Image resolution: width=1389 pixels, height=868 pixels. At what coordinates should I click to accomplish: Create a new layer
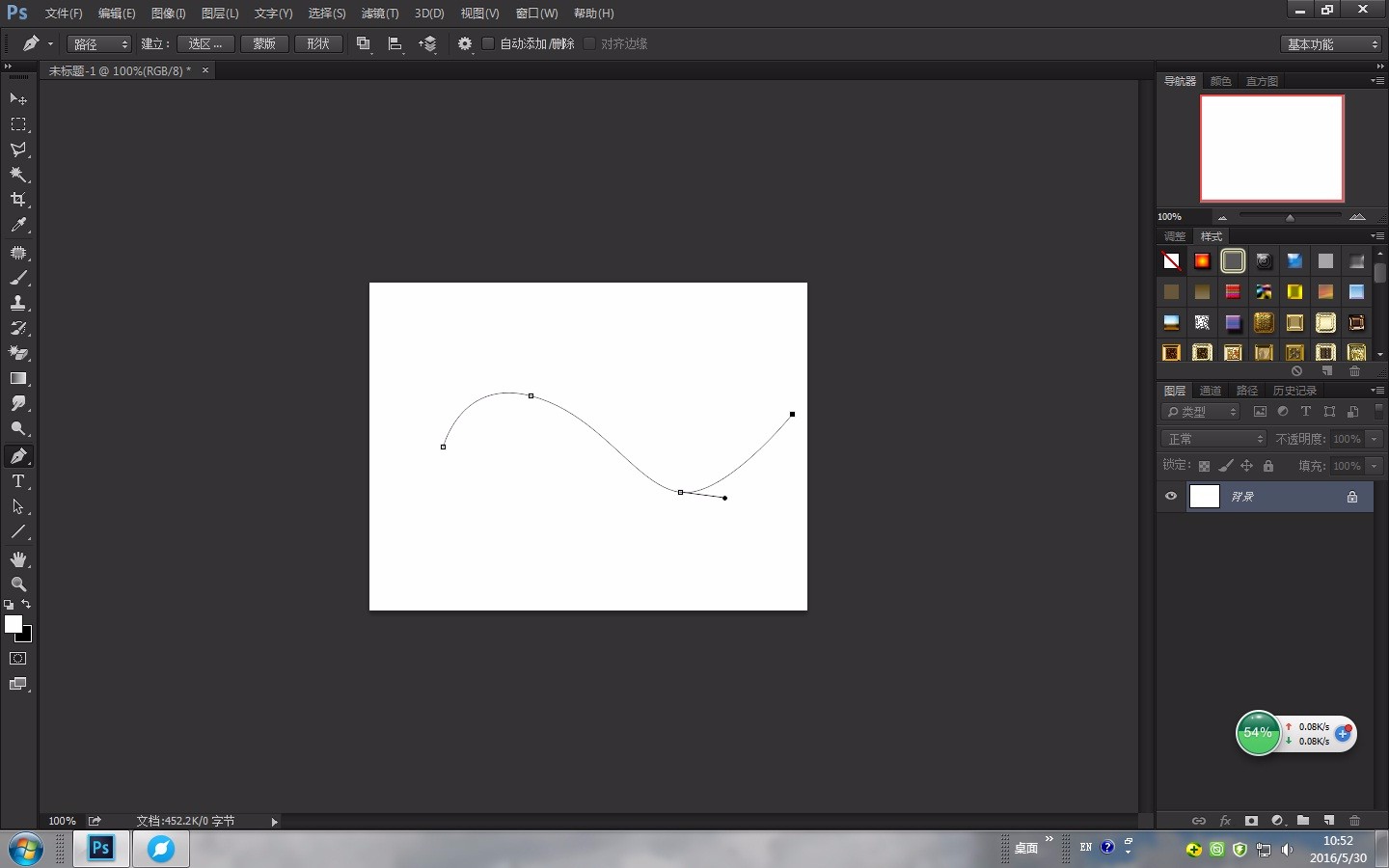1329,821
